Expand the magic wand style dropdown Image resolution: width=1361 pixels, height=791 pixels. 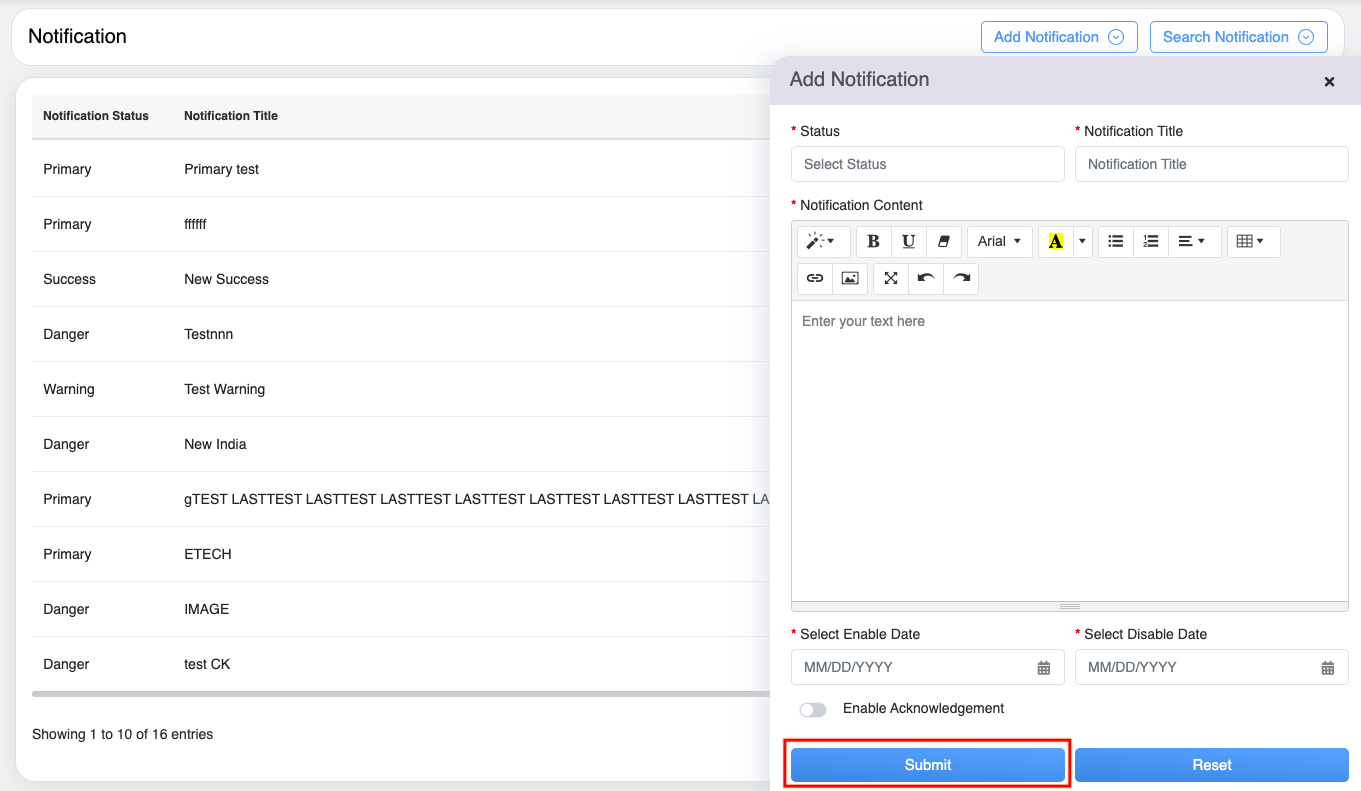823,242
